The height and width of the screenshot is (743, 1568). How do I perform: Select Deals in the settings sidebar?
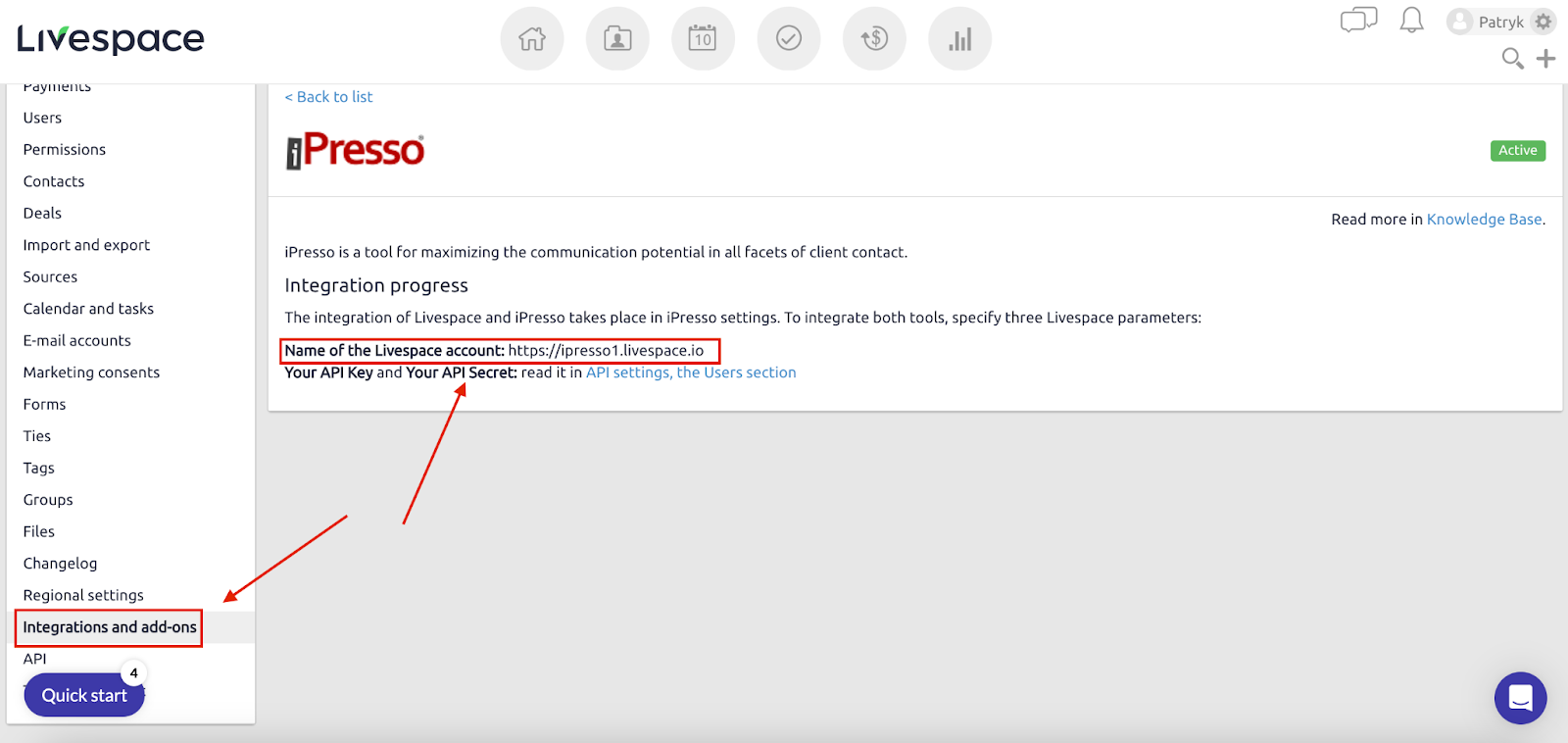click(42, 214)
